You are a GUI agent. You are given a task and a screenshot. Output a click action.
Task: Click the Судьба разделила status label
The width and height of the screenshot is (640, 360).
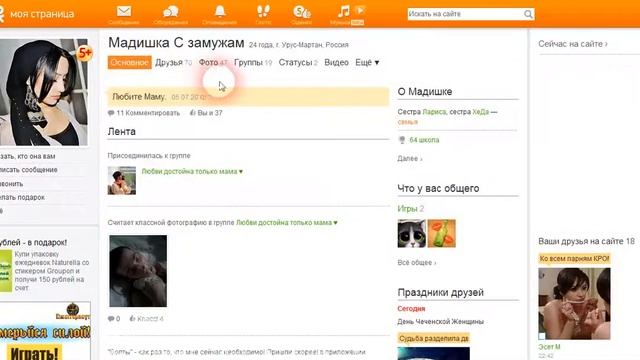[433, 339]
